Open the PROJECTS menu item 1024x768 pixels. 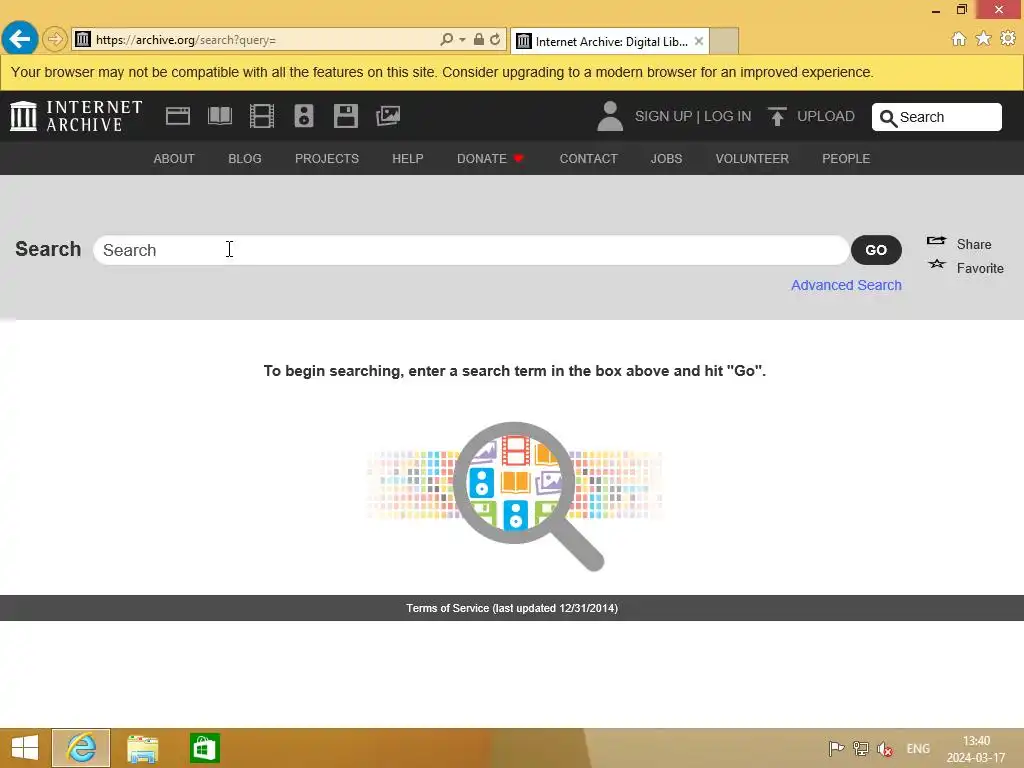coord(327,159)
